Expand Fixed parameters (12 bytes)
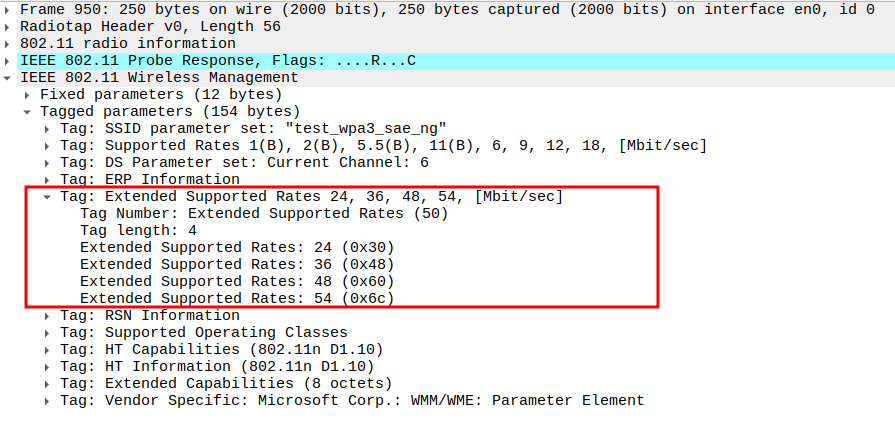 coord(29,95)
